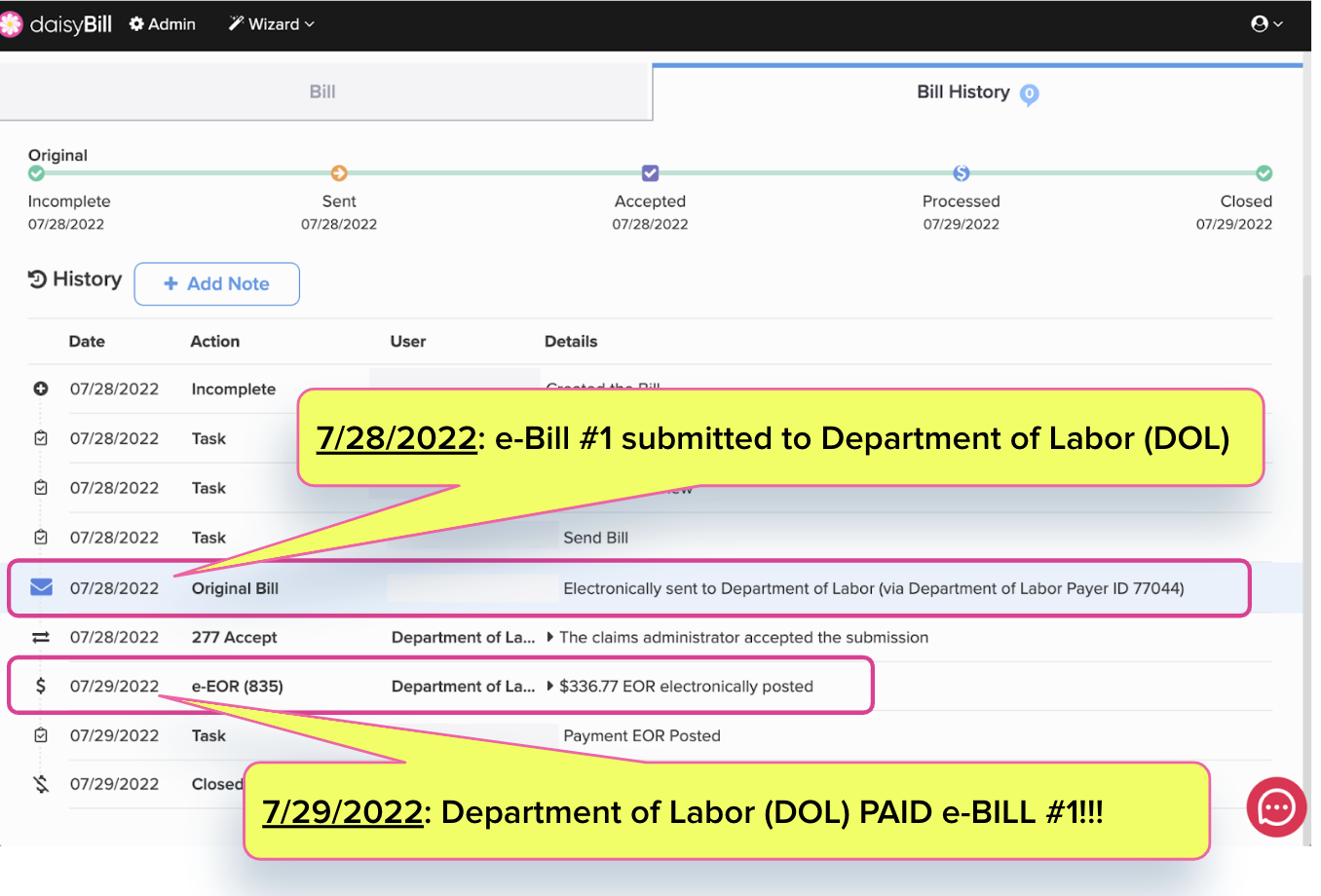The image size is (1321, 896).
Task: Open the user account dropdown
Action: point(1266,24)
